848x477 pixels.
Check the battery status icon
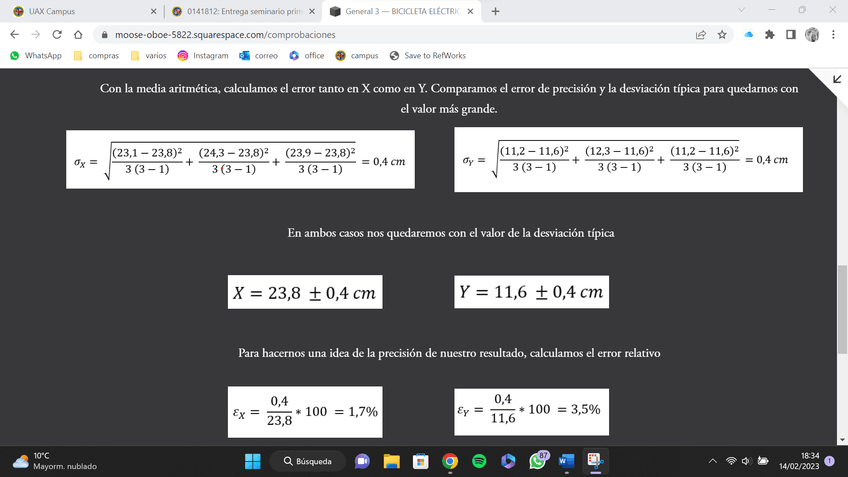[763, 461]
